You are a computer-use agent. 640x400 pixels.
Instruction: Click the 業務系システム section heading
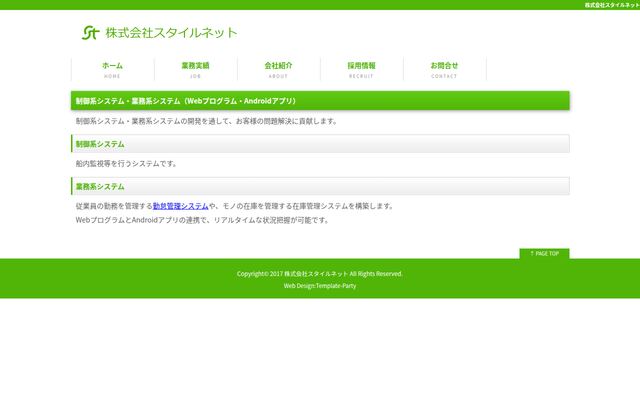pyautogui.click(x=320, y=186)
